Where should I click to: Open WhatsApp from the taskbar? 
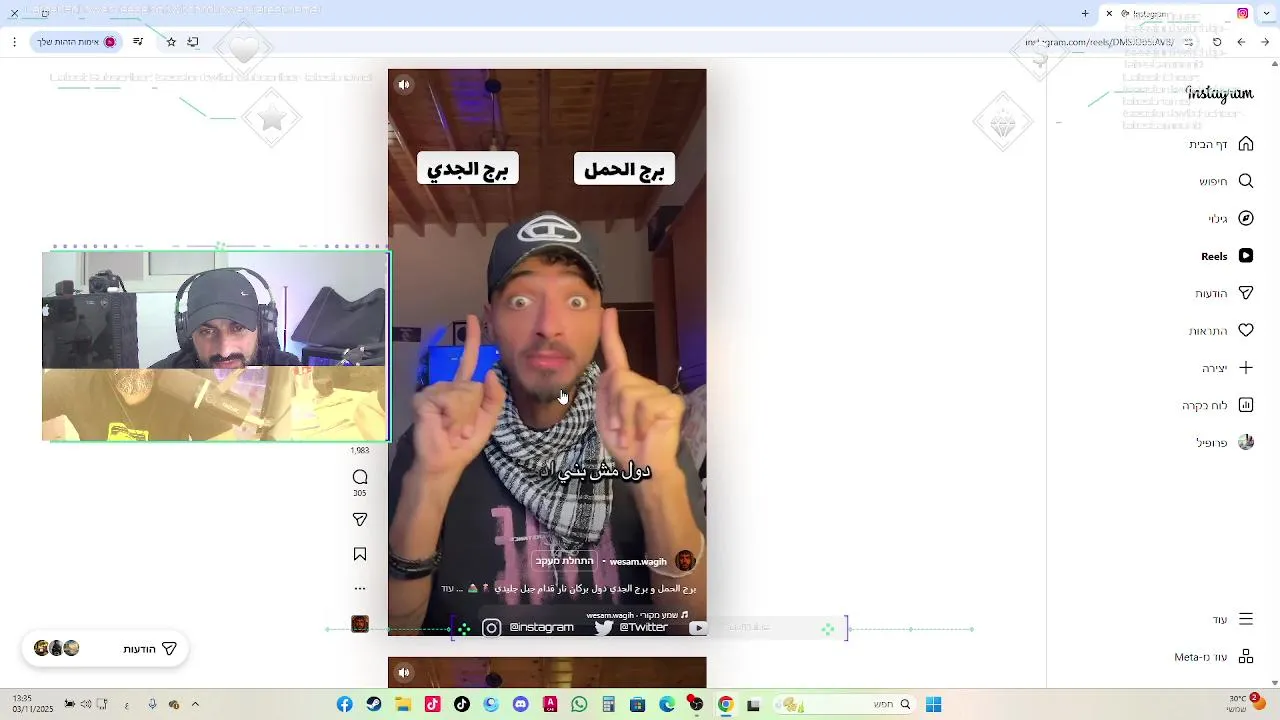[579, 705]
